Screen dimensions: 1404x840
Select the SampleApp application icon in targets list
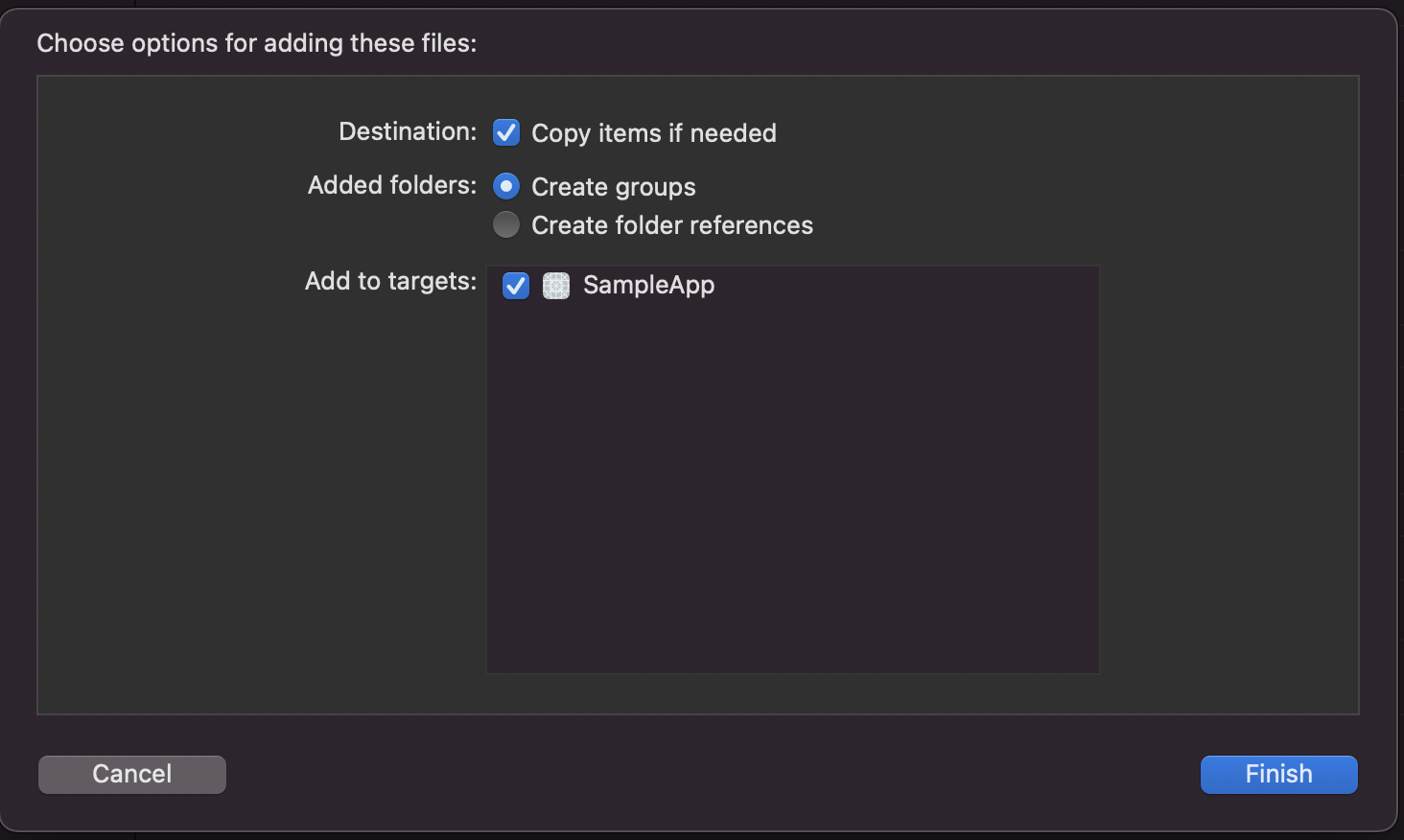coord(556,285)
